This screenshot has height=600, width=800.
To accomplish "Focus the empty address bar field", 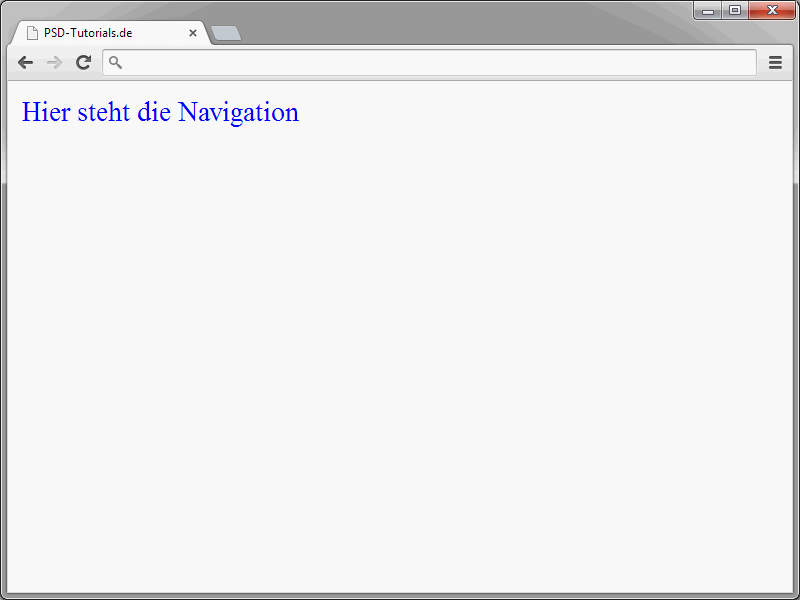I will pyautogui.click(x=429, y=63).
